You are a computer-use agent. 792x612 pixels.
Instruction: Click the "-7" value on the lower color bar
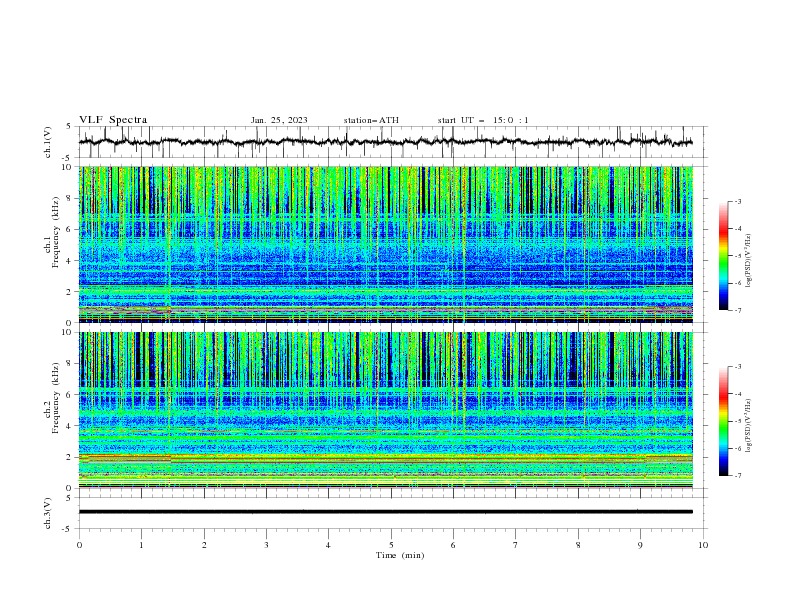tap(737, 475)
